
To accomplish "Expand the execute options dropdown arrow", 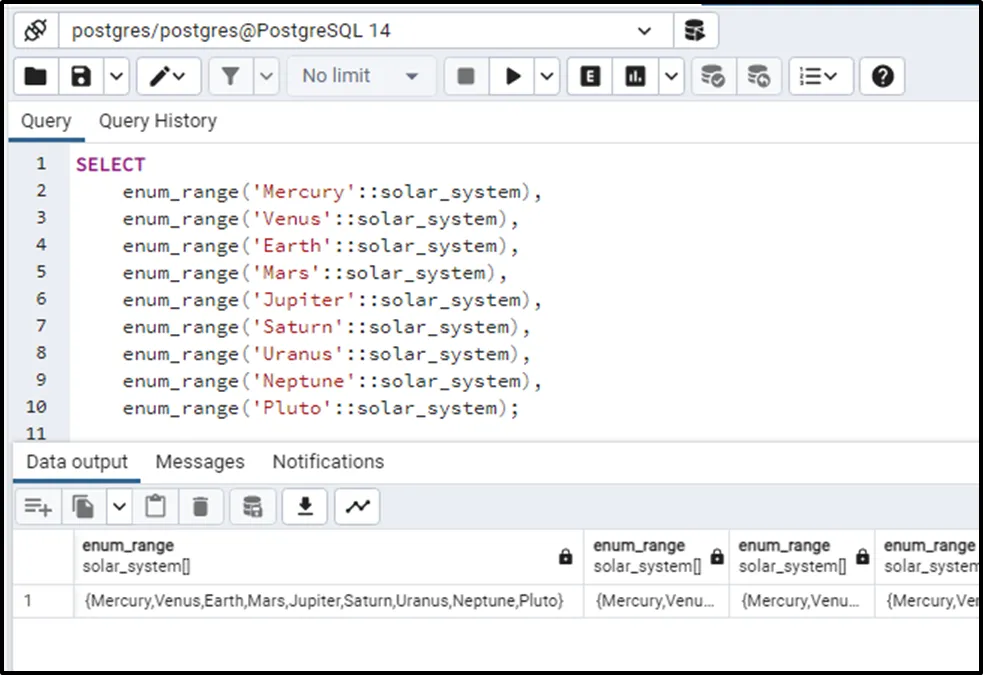I will click(546, 76).
